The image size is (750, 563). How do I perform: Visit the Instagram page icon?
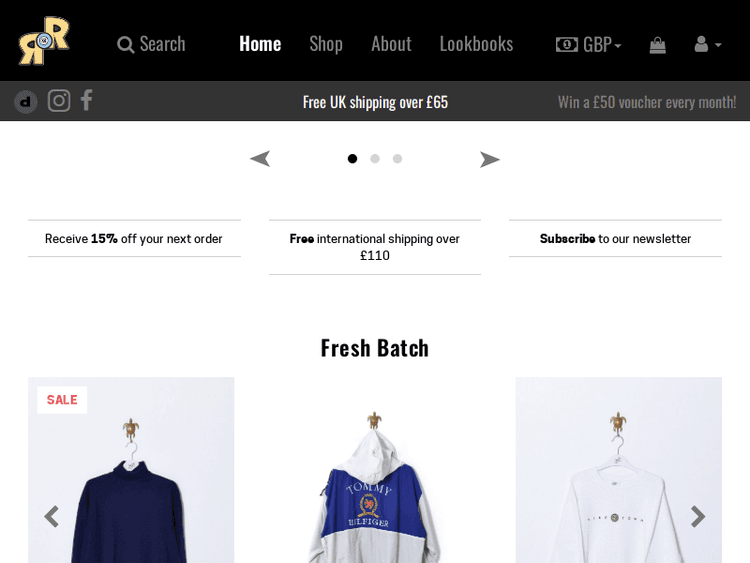[59, 101]
